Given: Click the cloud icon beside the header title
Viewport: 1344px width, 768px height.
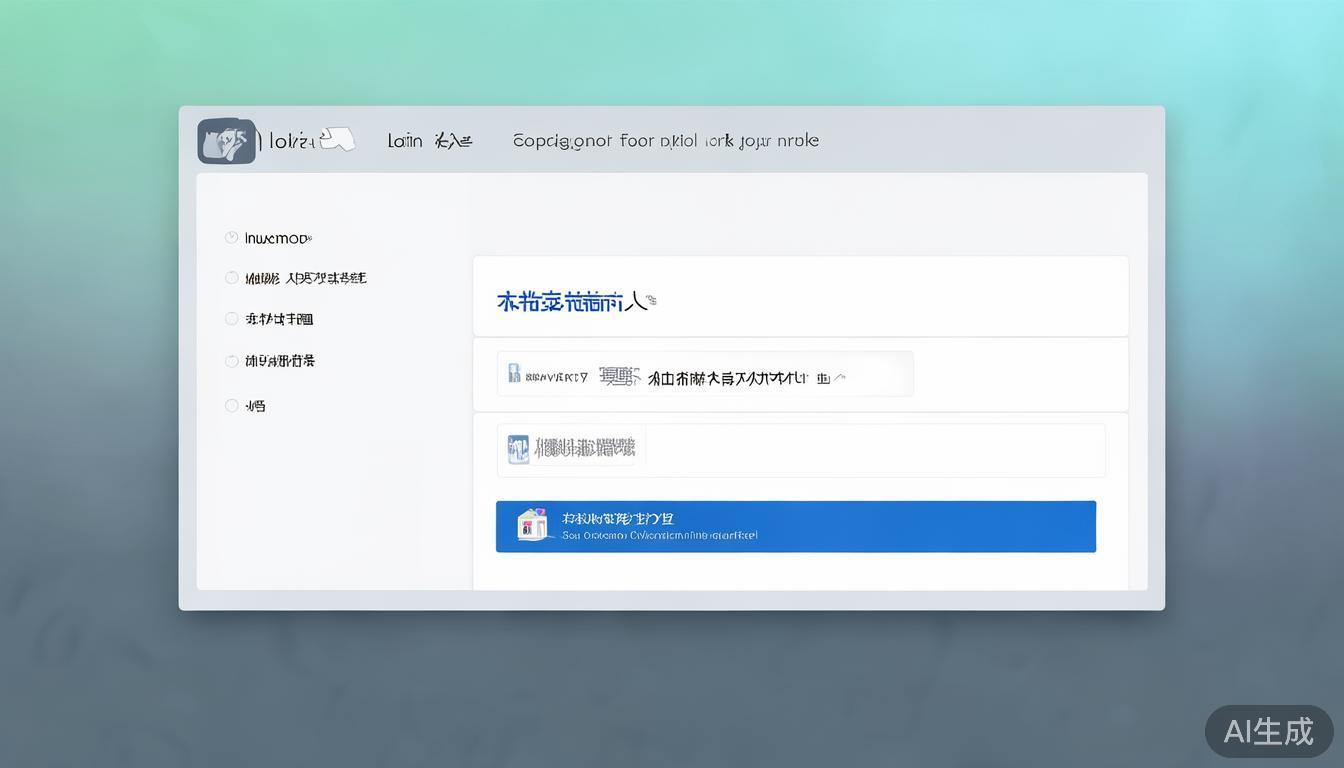Looking at the screenshot, I should coord(337,139).
